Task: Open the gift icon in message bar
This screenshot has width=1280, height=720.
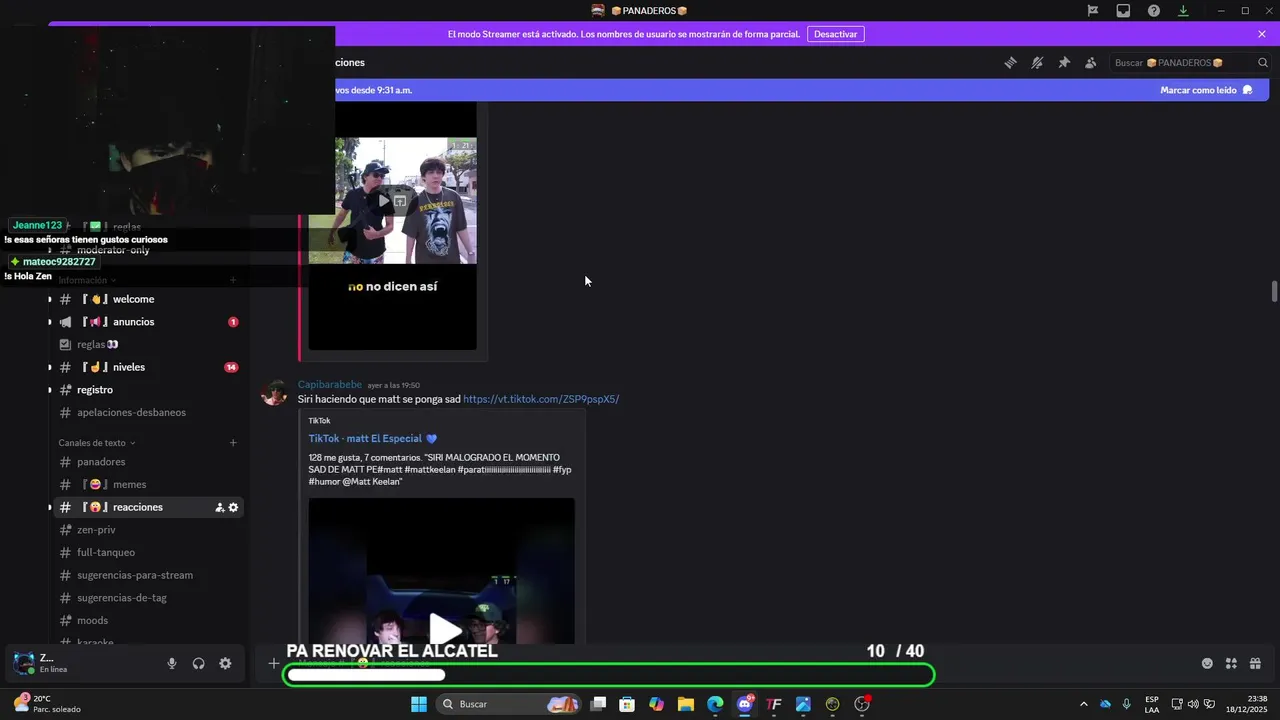Action: (1255, 663)
